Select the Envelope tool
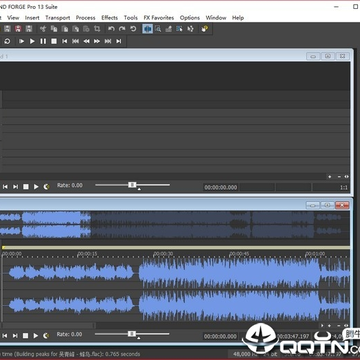Image resolution: width=360 pixels, height=360 pixels. [x=190, y=29]
